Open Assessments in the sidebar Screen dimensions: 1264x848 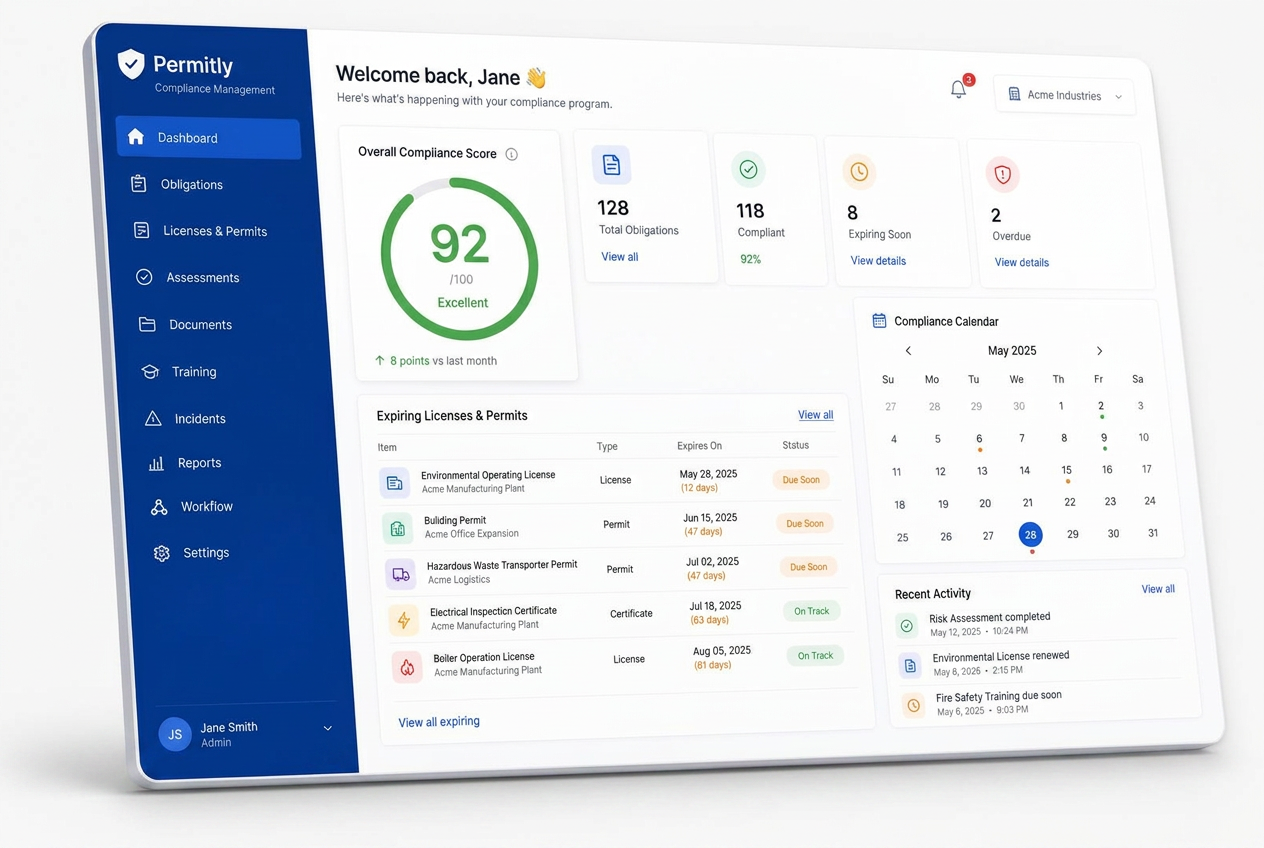click(188, 277)
